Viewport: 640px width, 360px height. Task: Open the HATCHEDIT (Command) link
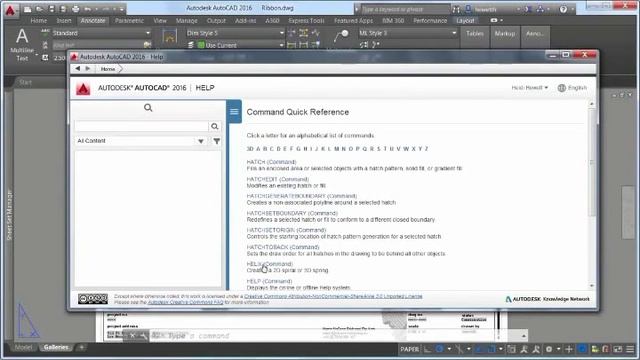click(x=278, y=179)
